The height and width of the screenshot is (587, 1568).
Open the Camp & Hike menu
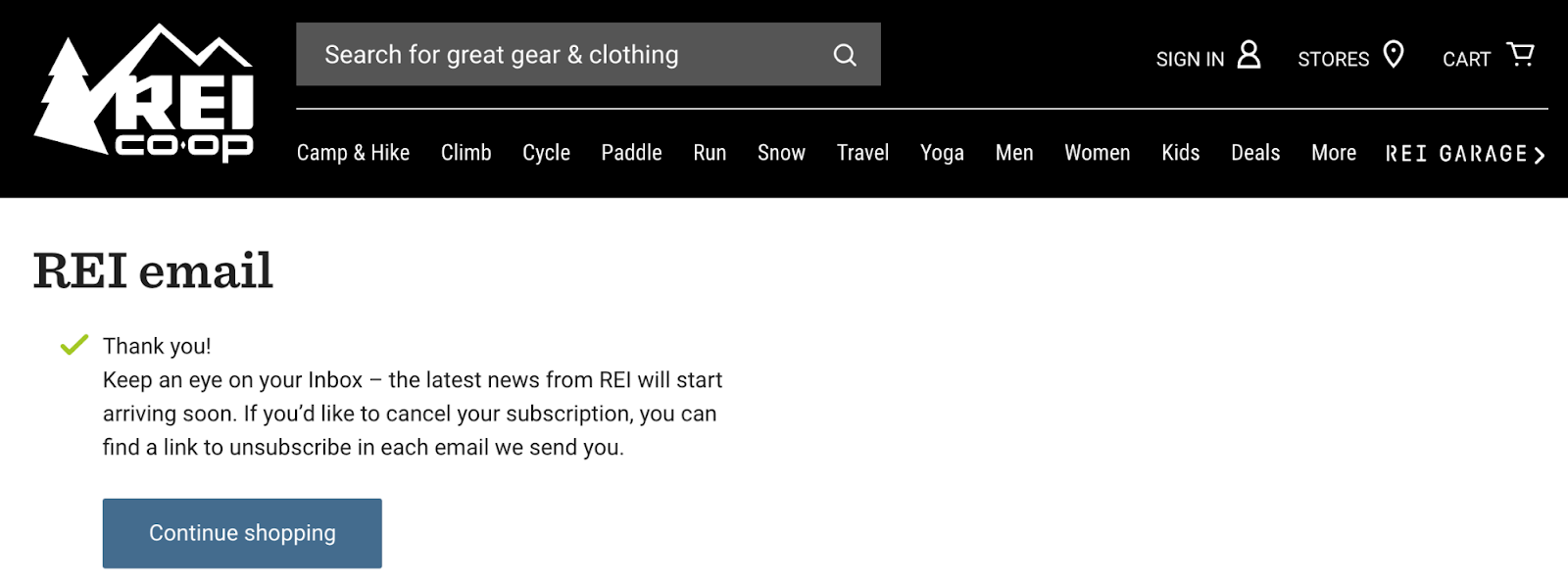pos(353,153)
